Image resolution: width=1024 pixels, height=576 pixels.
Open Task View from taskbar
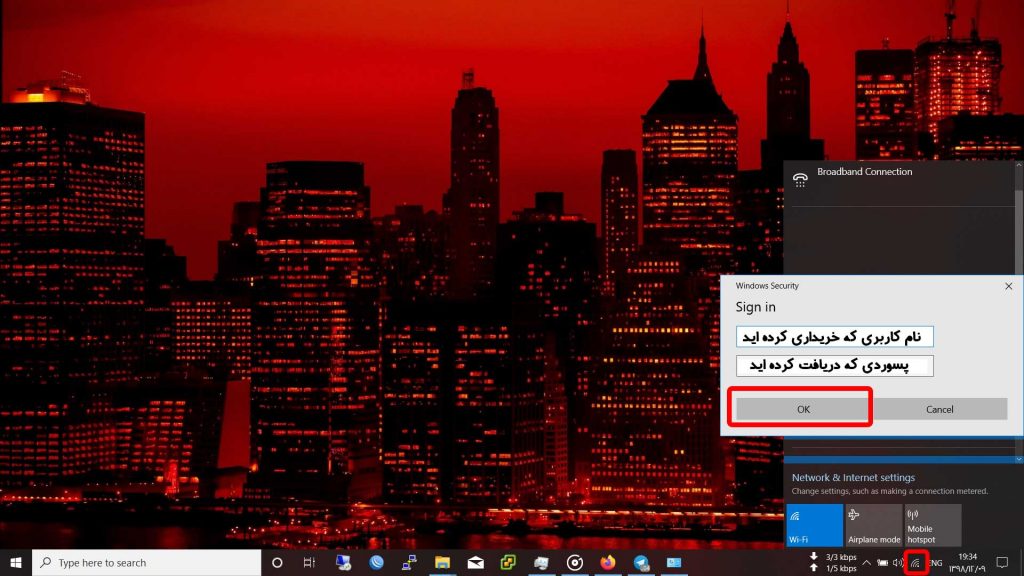309,563
